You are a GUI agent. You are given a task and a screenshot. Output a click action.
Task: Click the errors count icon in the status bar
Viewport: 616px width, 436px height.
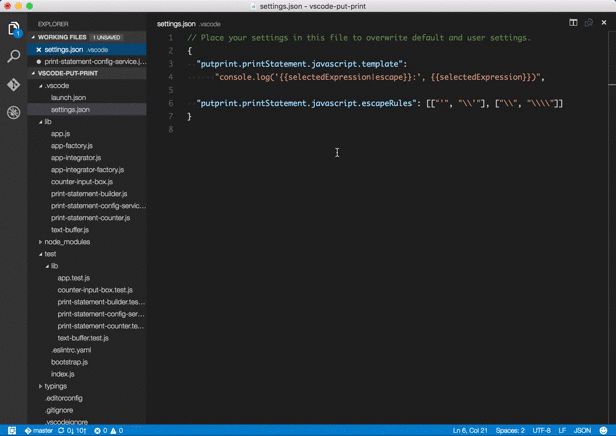click(x=97, y=431)
